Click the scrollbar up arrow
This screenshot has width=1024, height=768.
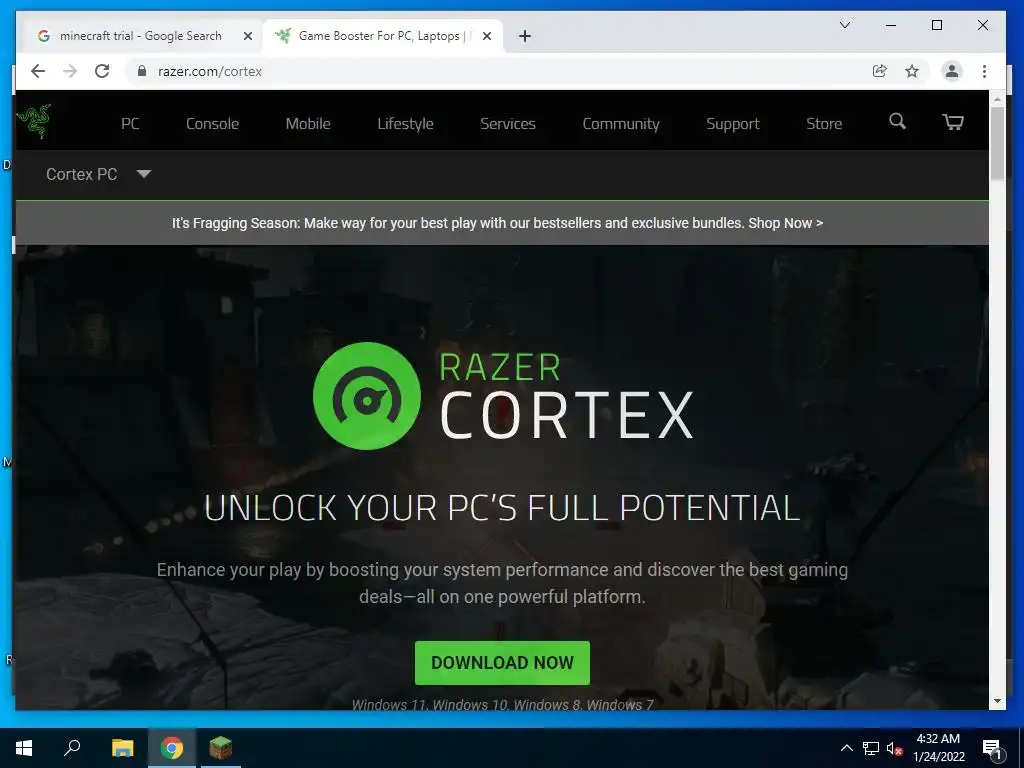coord(997,99)
